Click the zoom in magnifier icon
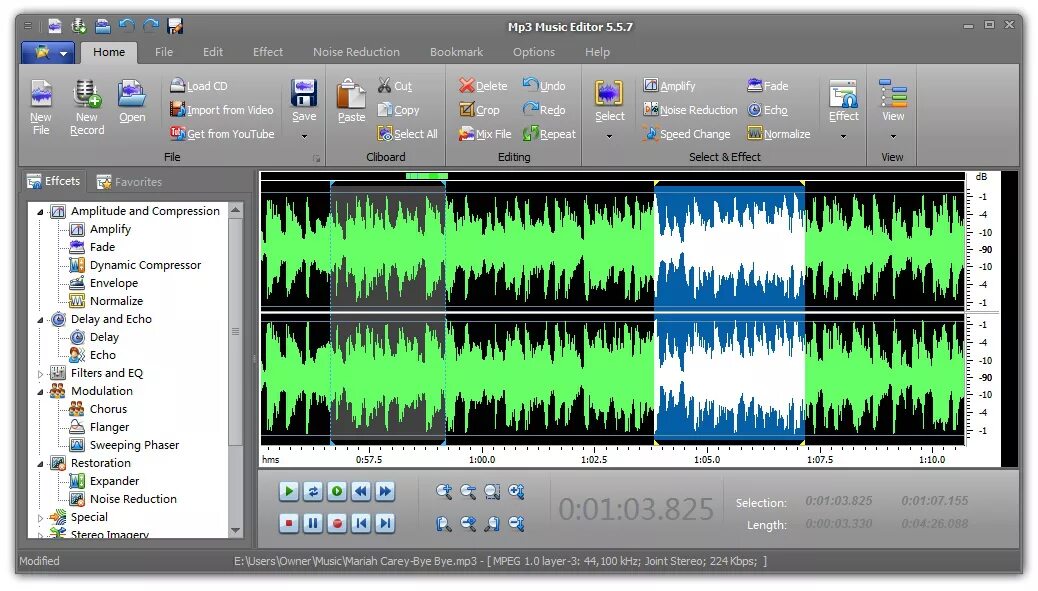 pos(444,491)
